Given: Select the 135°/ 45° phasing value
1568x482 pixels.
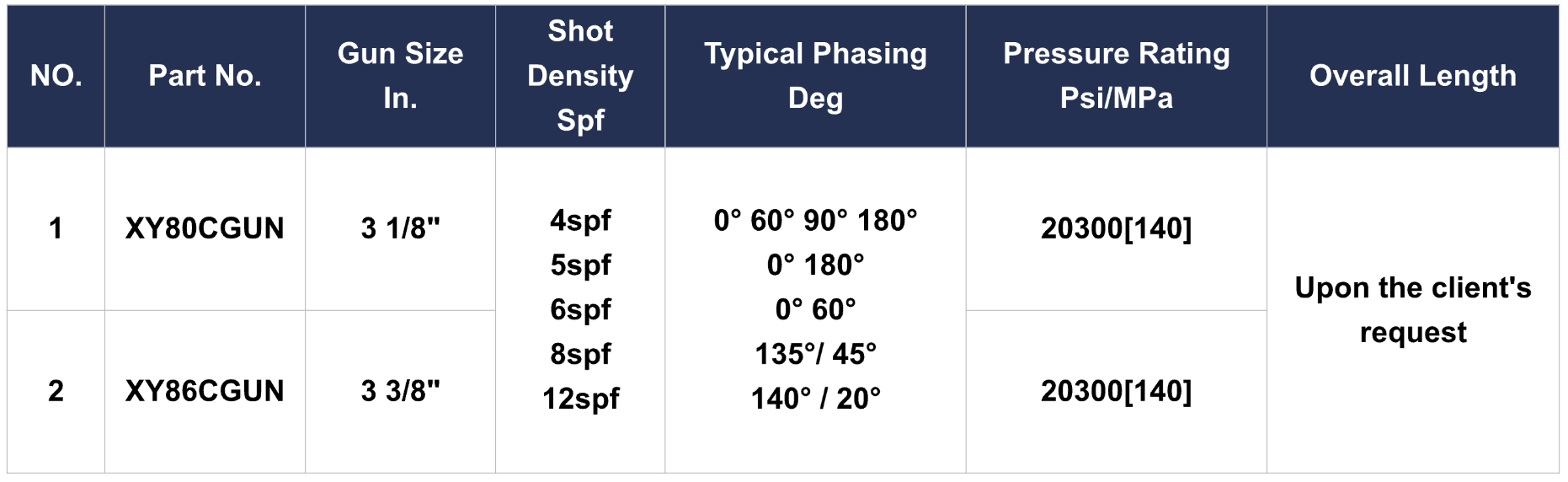Looking at the screenshot, I should point(815,354).
